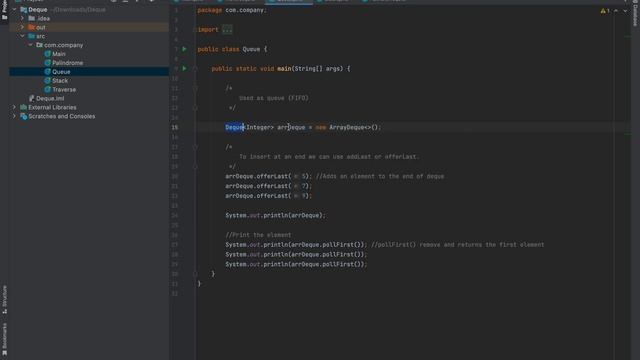Click the .idea folder icon
640x360 pixels.
coord(32,18)
